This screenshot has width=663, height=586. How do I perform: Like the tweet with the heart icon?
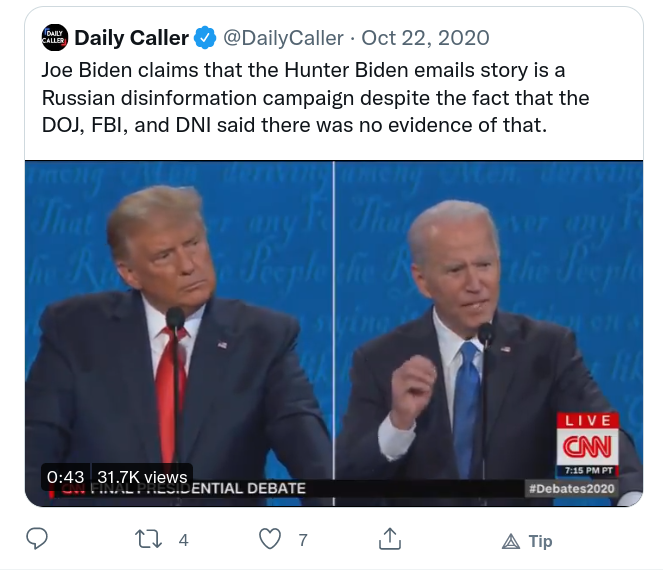(x=270, y=540)
